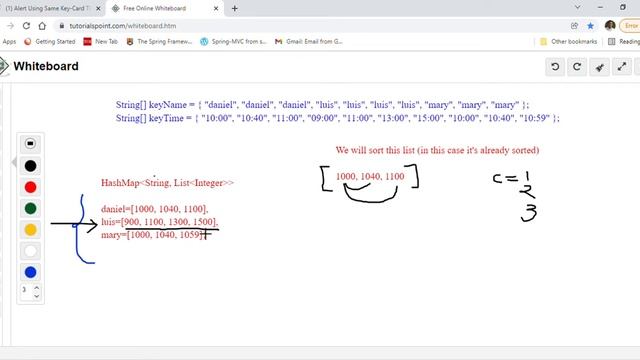Pick the white color swatch

[30, 251]
